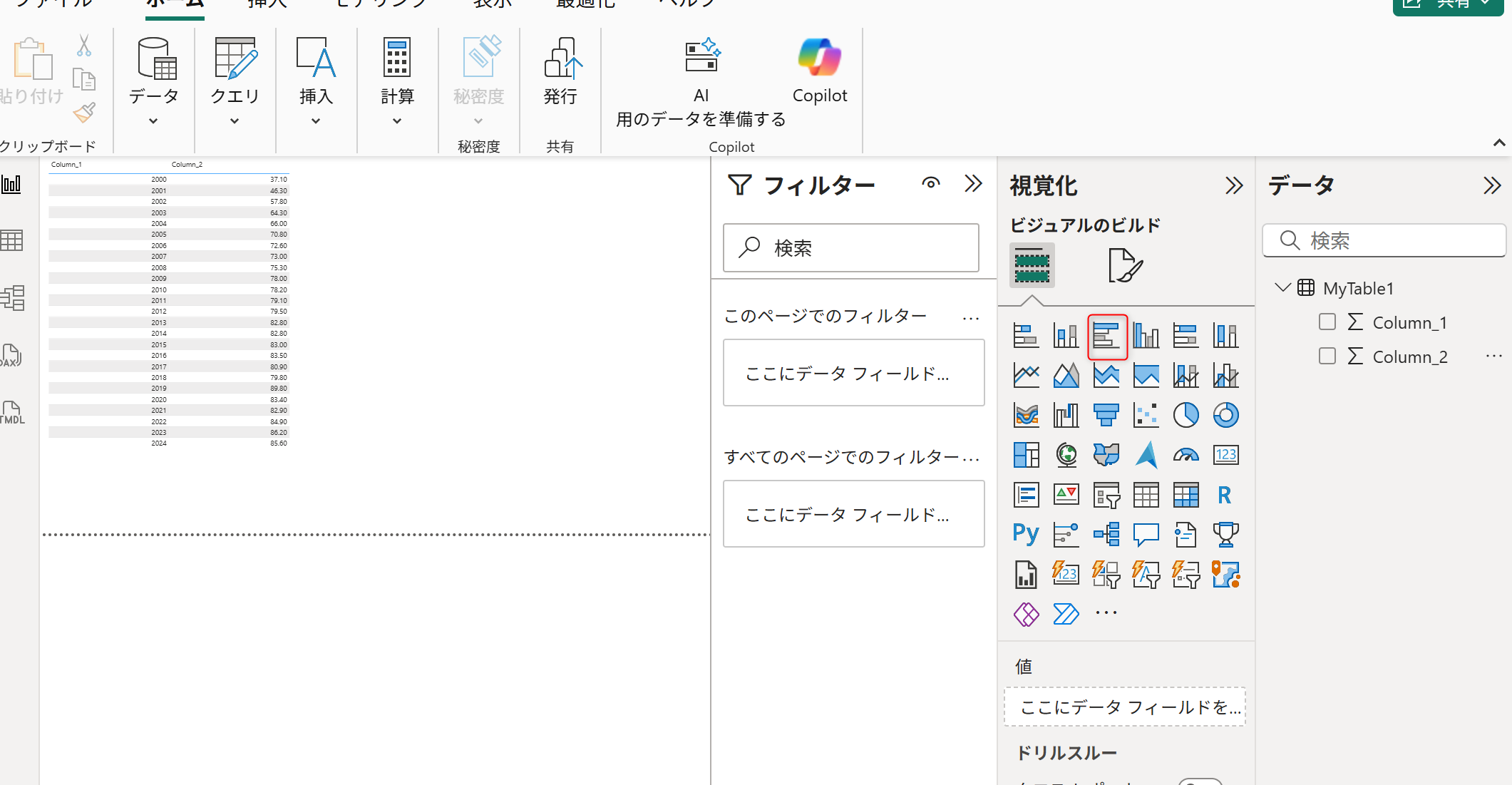This screenshot has width=1512, height=785.
Task: Open the Query dropdown in ribbon
Action: [235, 81]
